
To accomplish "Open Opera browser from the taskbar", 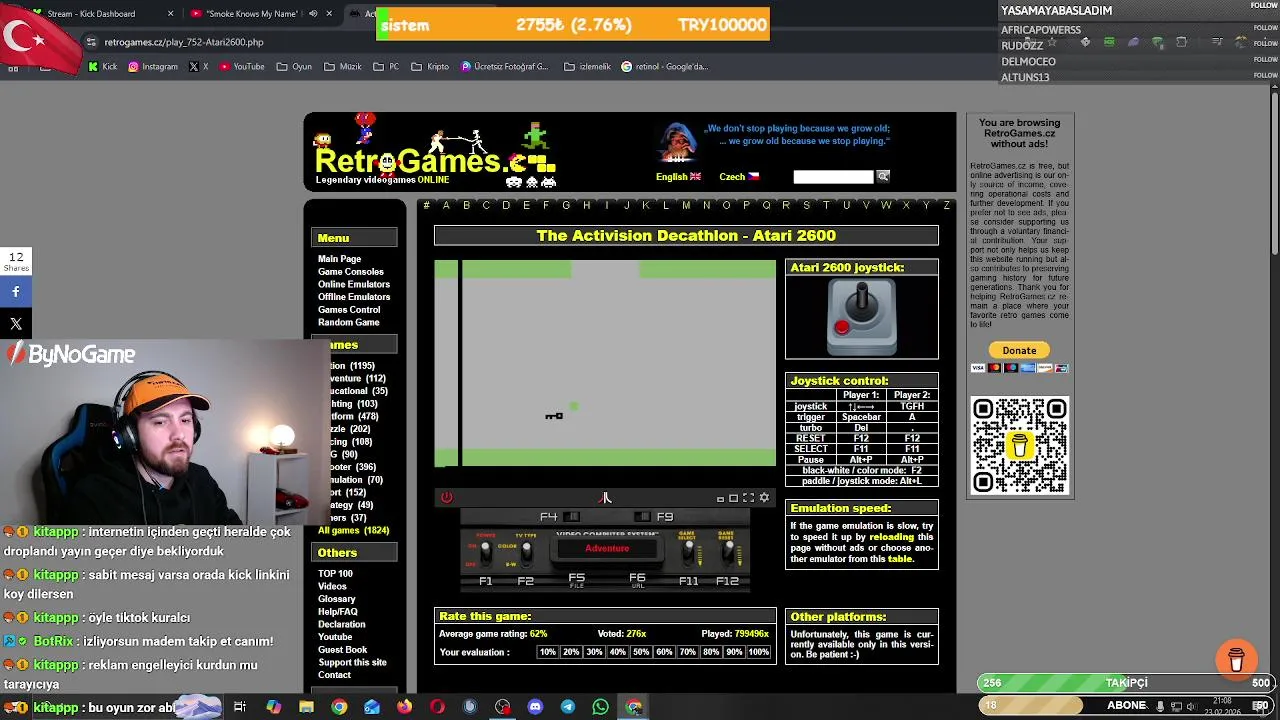I will (x=437, y=707).
